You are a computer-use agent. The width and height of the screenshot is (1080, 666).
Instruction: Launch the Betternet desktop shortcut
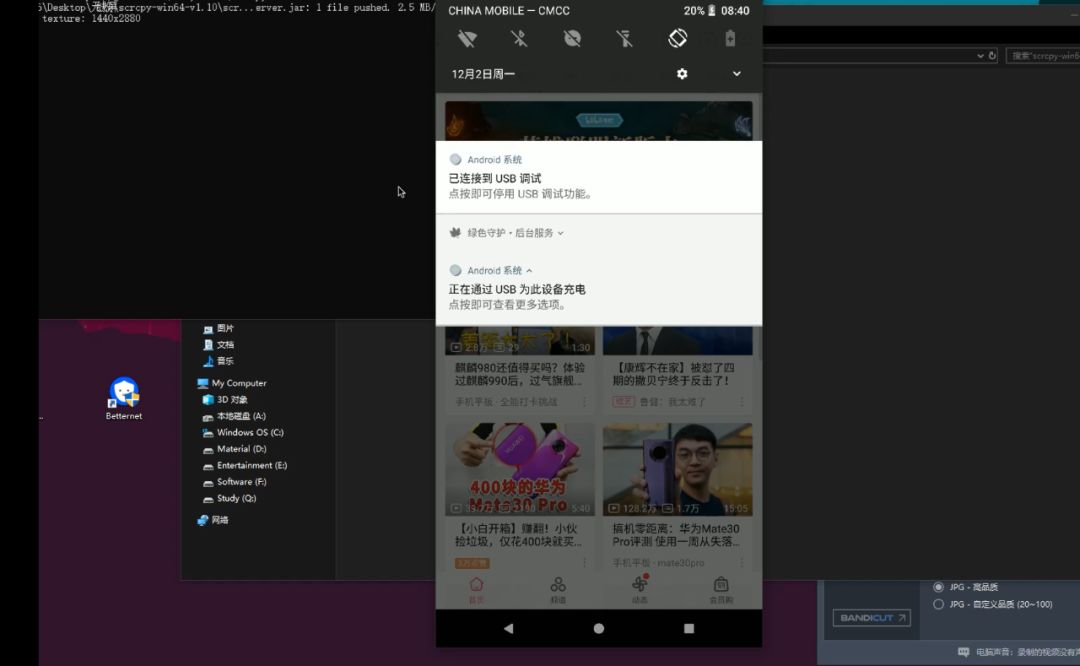click(x=124, y=398)
